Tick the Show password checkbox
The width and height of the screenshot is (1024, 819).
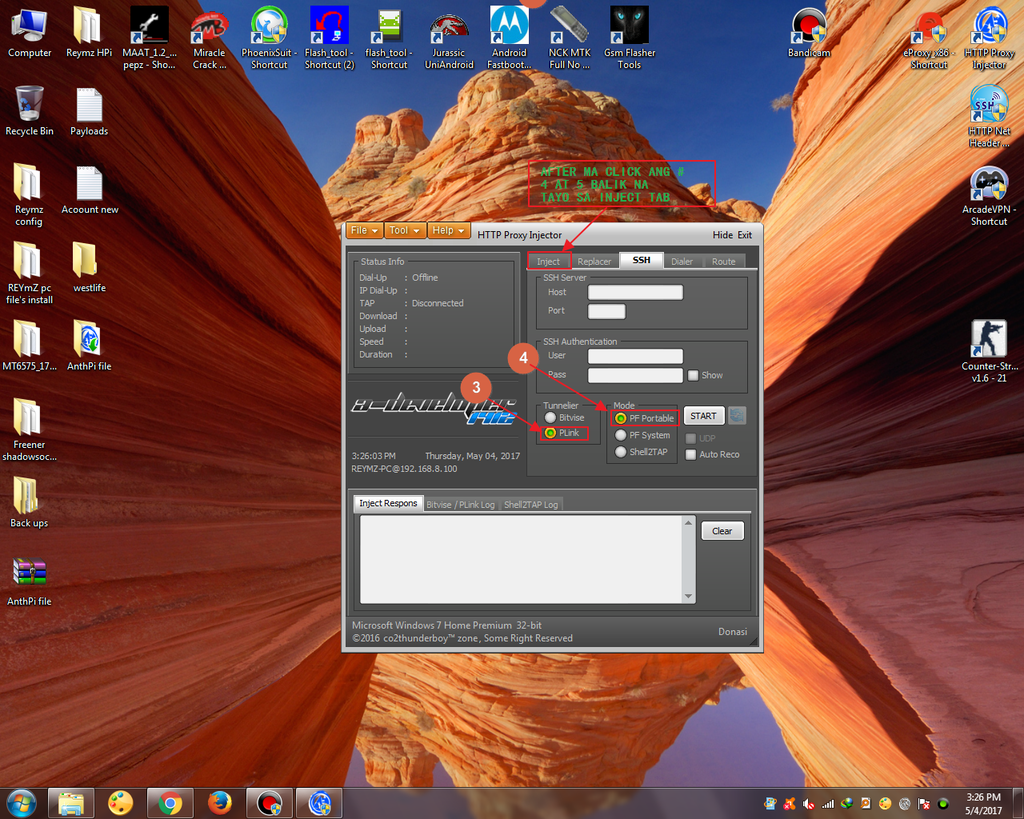693,376
